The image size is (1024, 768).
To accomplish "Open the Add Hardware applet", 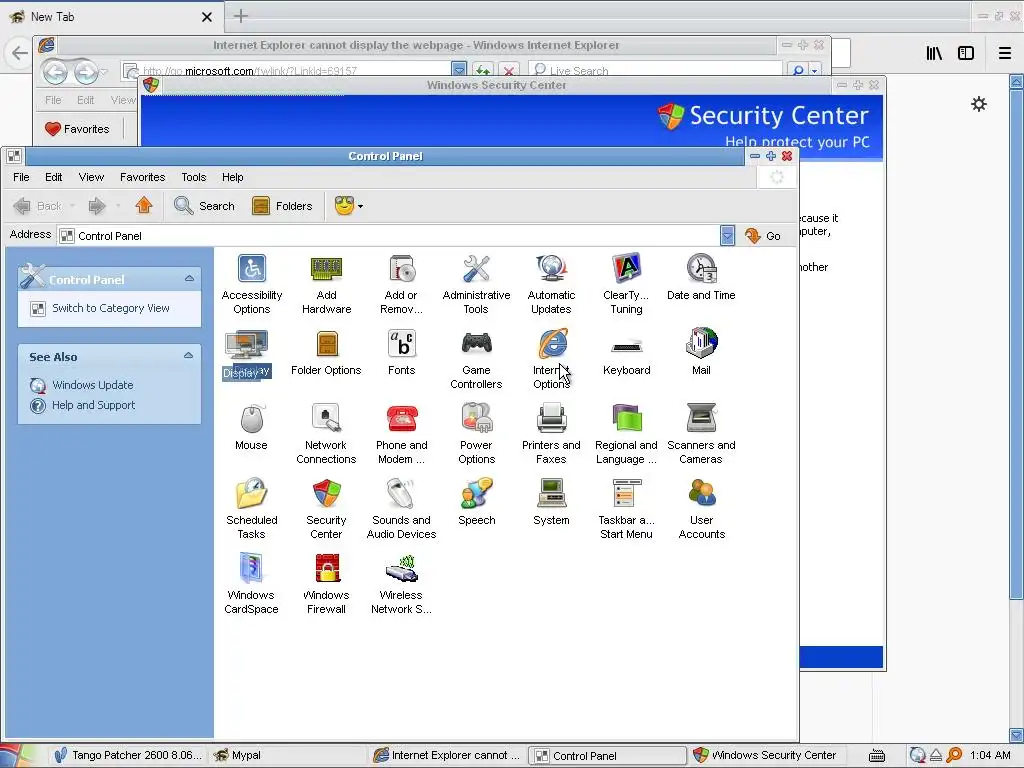I will [327, 284].
